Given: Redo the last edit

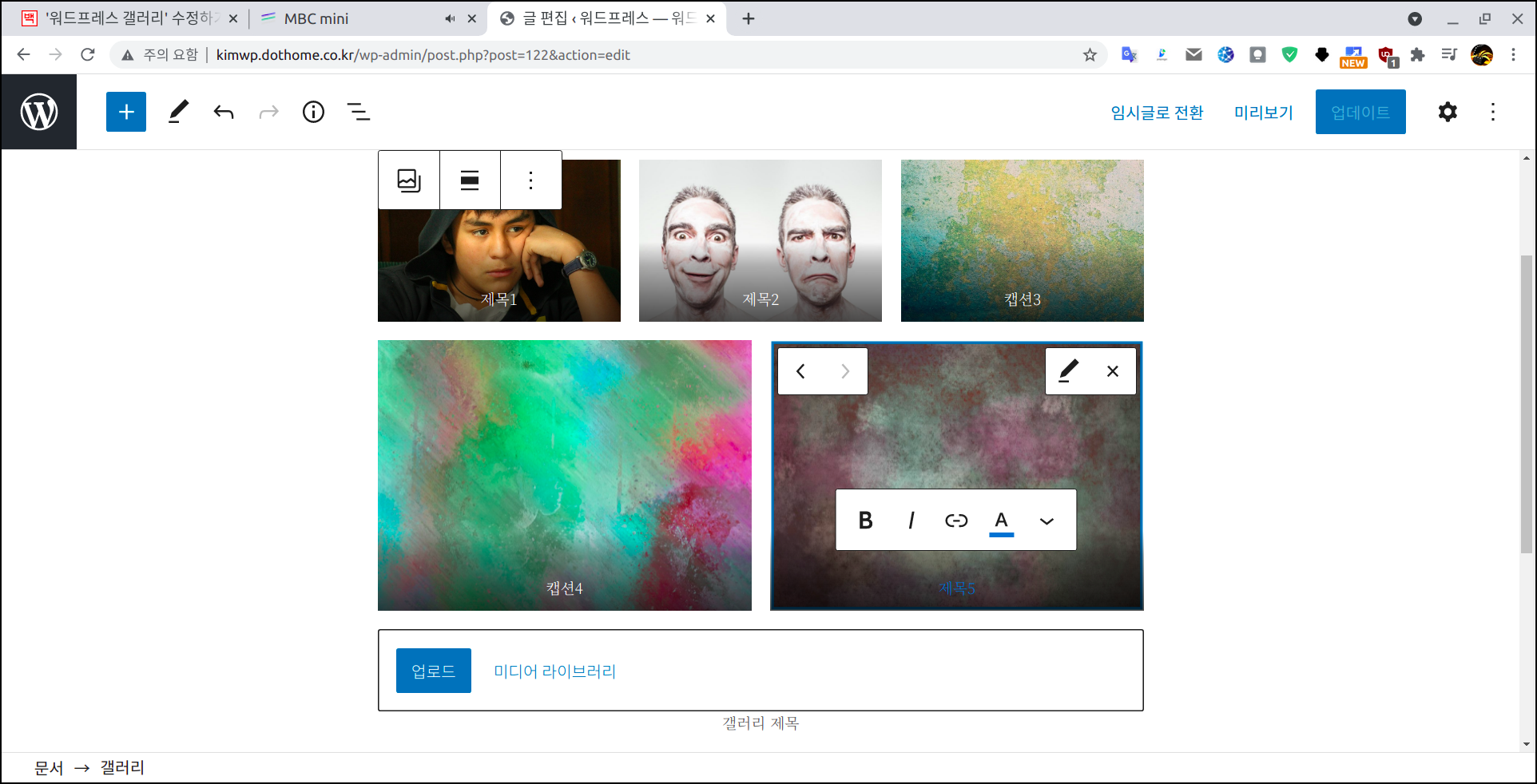Looking at the screenshot, I should pos(268,112).
